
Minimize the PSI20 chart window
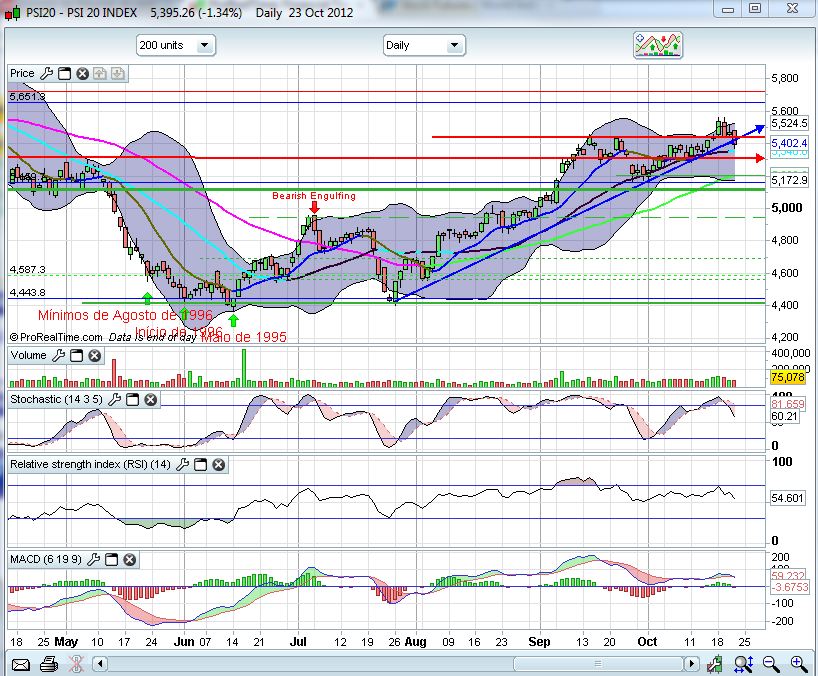click(728, 9)
